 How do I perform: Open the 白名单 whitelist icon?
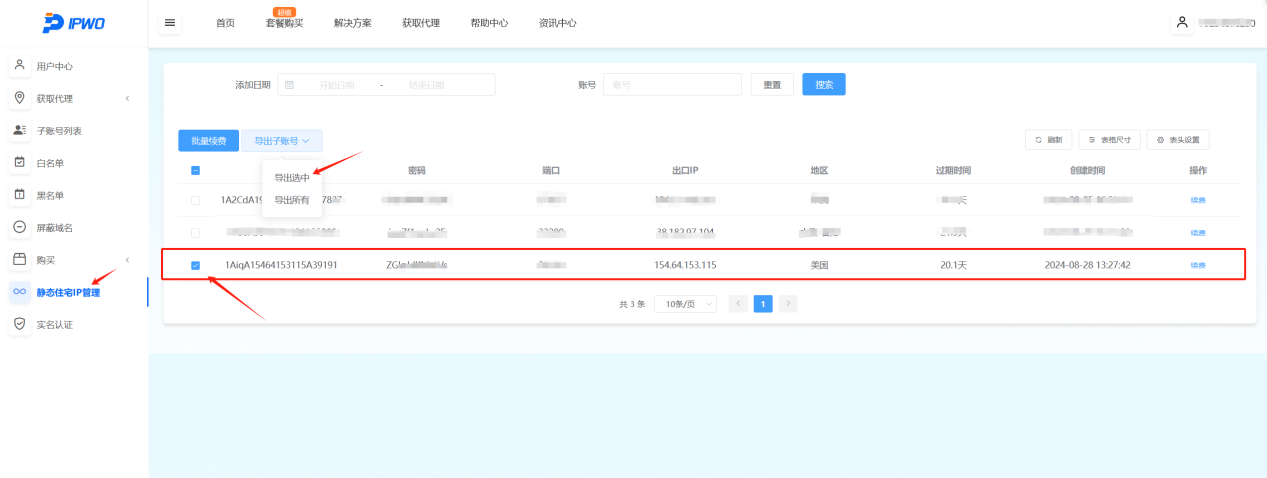click(x=19, y=162)
